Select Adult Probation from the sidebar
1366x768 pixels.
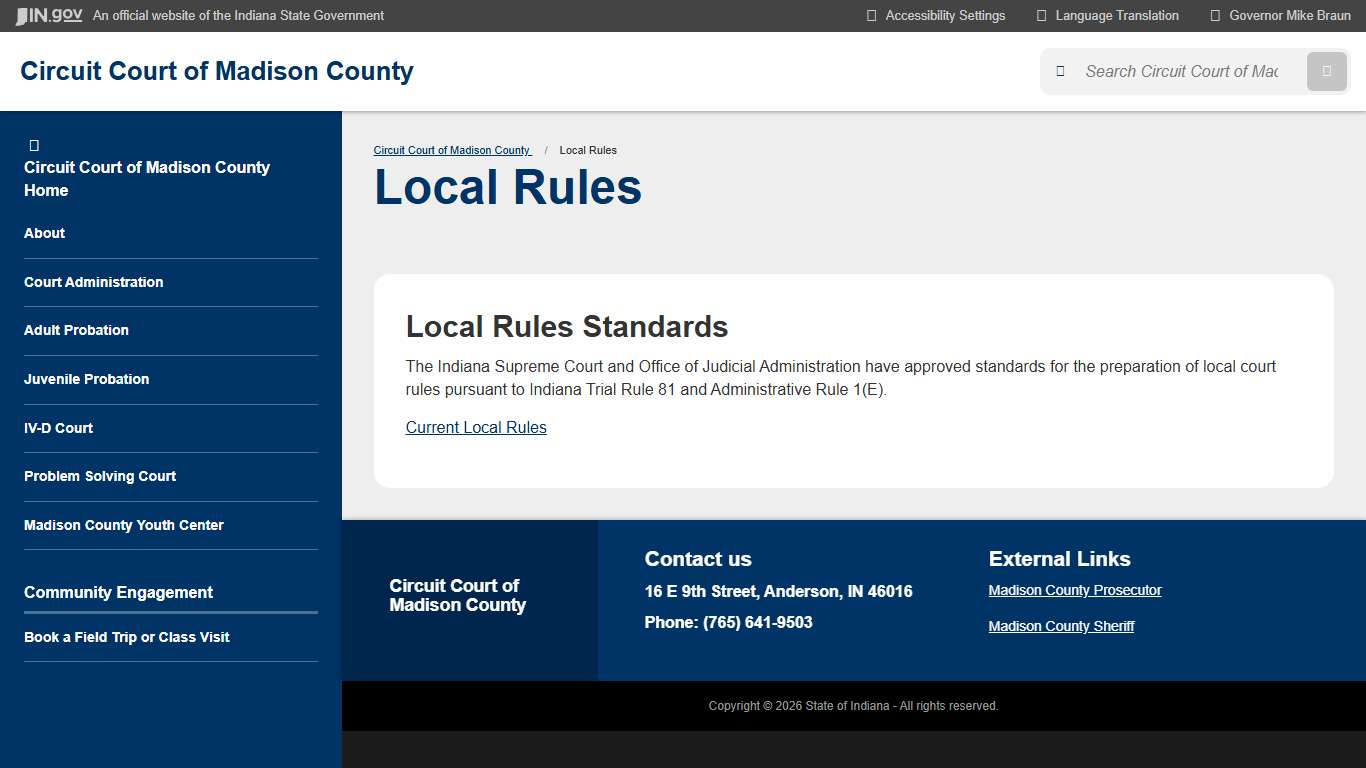tap(76, 330)
